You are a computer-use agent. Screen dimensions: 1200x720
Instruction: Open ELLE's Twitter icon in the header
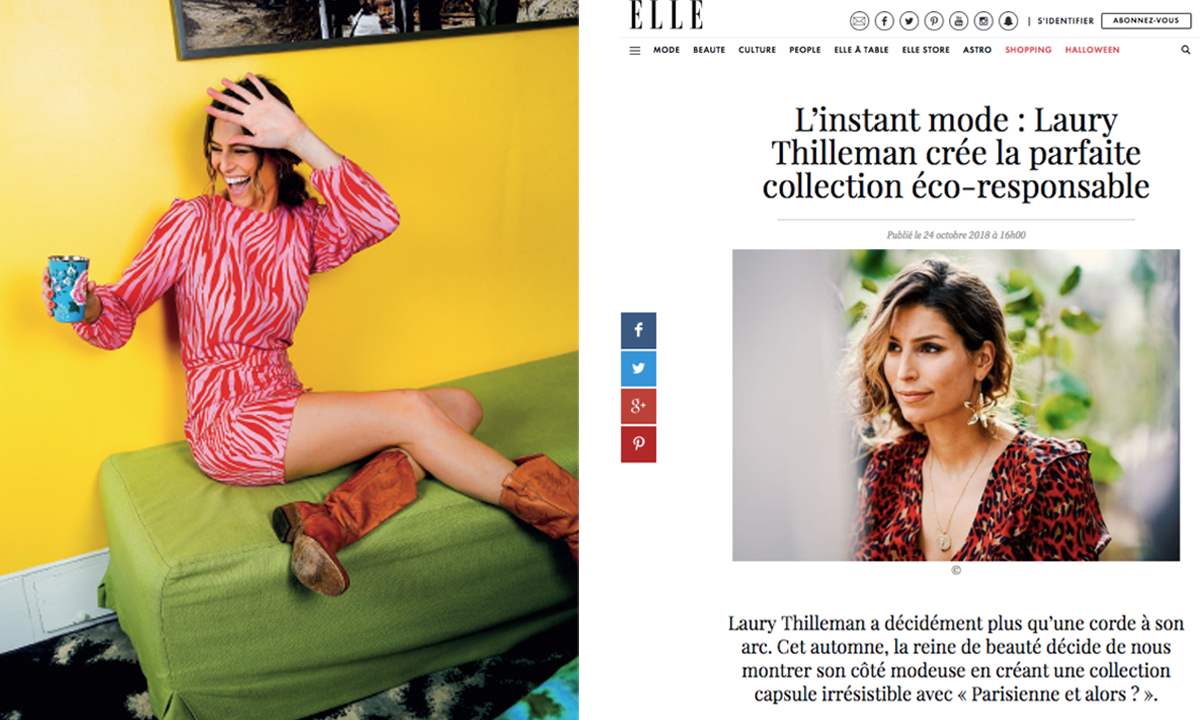coord(909,21)
